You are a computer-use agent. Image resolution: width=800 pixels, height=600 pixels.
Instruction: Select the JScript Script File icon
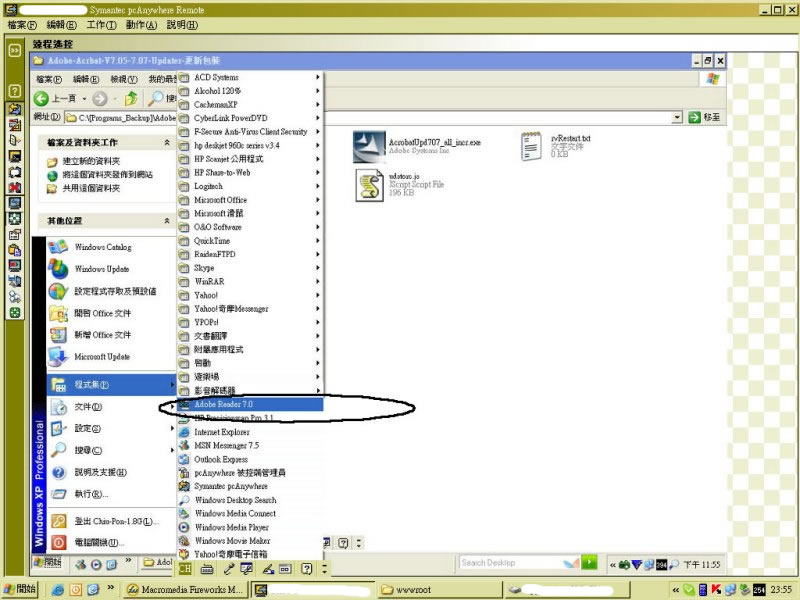(369, 185)
